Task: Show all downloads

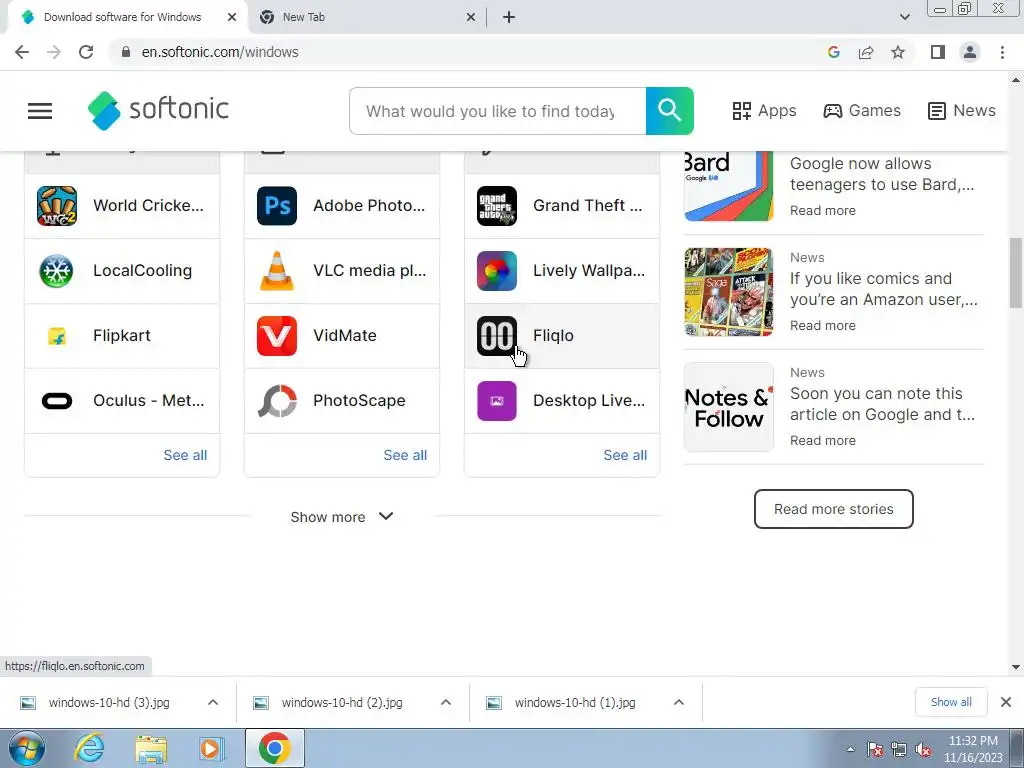Action: (951, 702)
